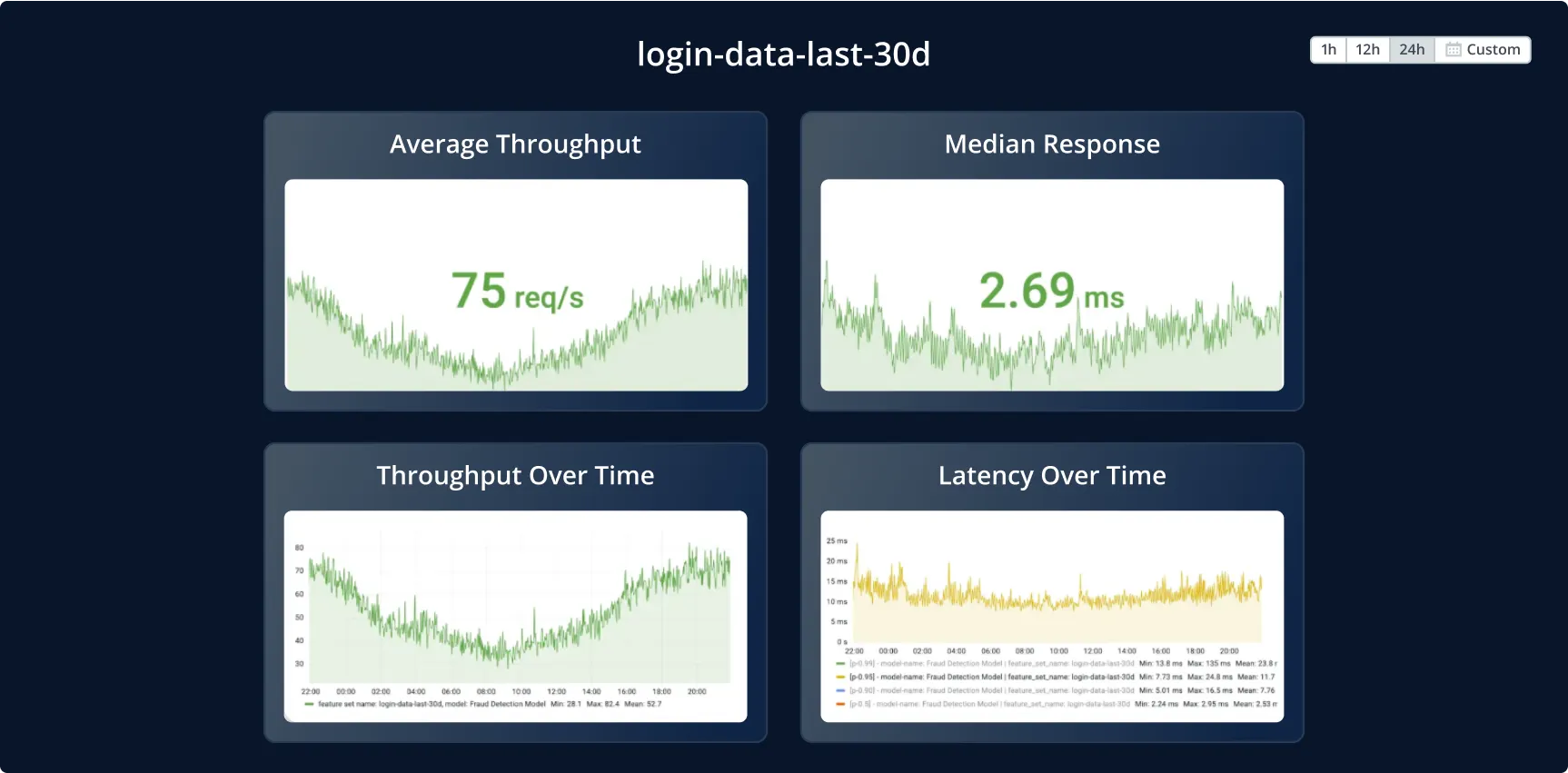Open the Custom date range picker
The height and width of the screenshot is (773, 1568).
(1483, 50)
